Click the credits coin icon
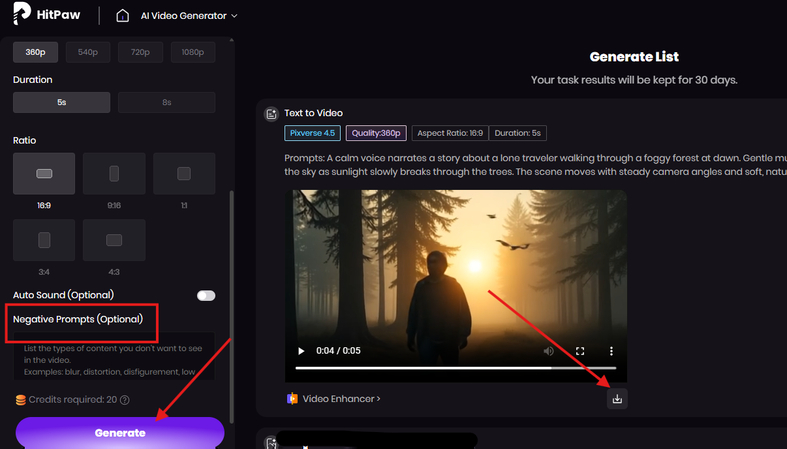Image resolution: width=787 pixels, height=449 pixels. point(21,400)
